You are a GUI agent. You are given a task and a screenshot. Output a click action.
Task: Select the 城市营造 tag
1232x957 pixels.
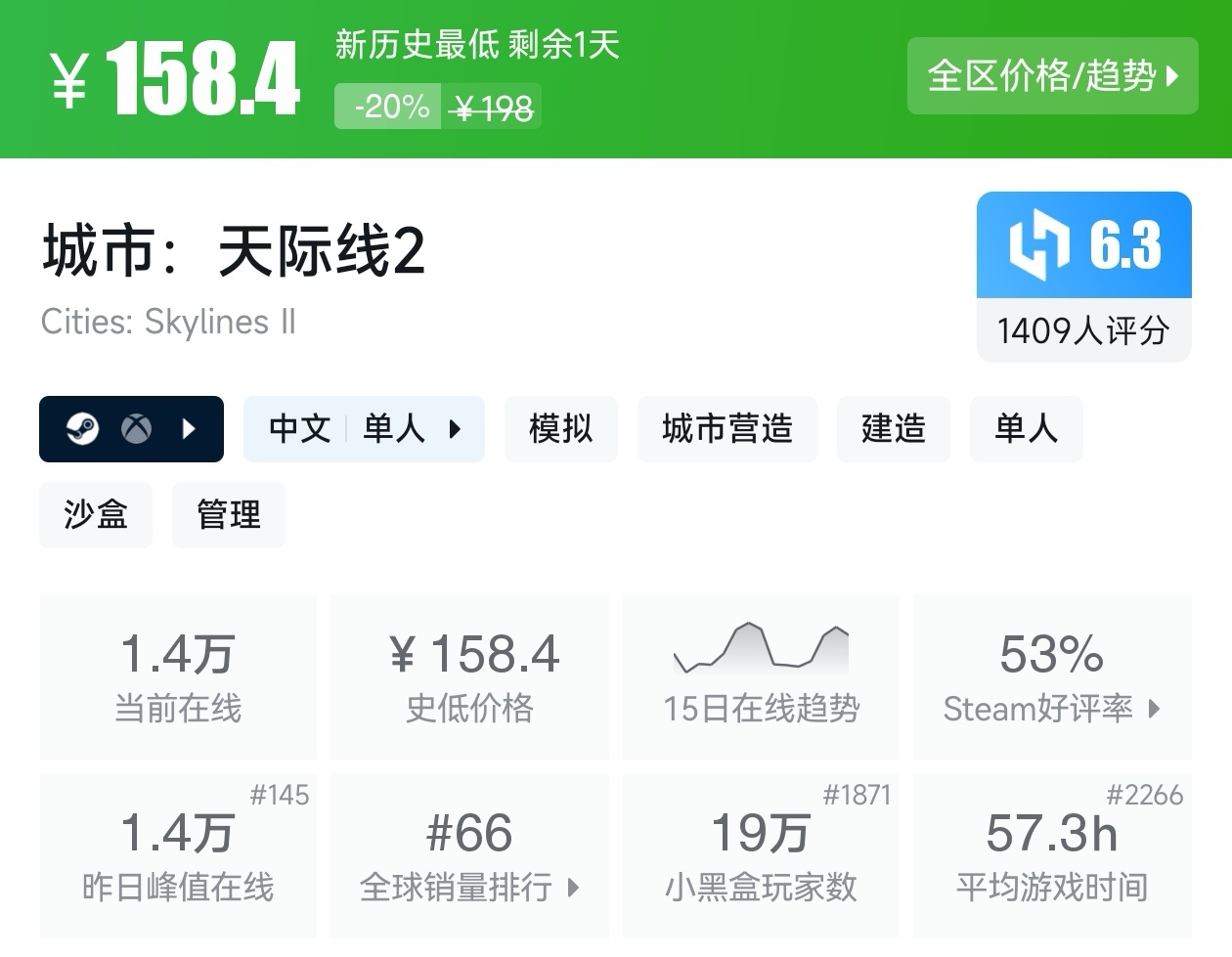(726, 428)
